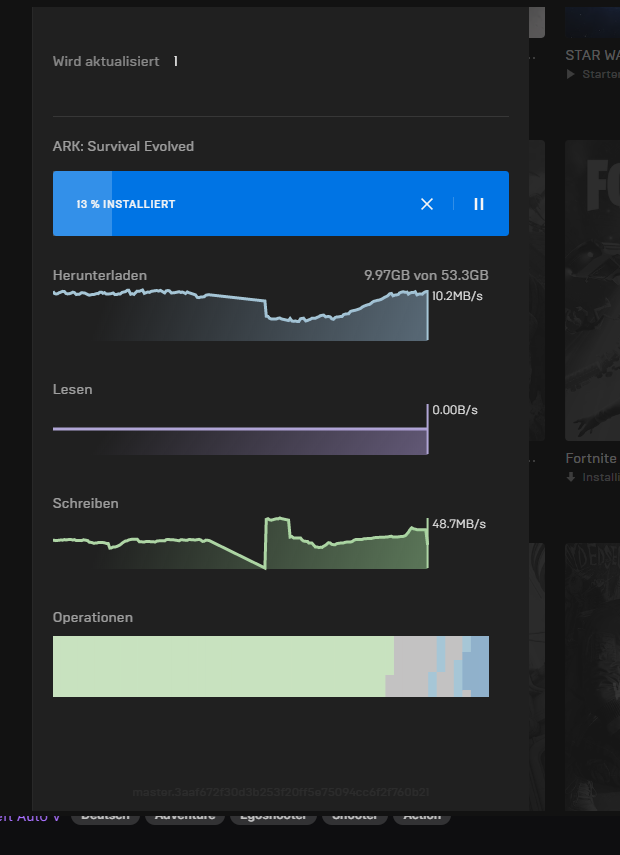Click the green segment of Operationen bar
The height and width of the screenshot is (855, 620).
click(x=220, y=666)
